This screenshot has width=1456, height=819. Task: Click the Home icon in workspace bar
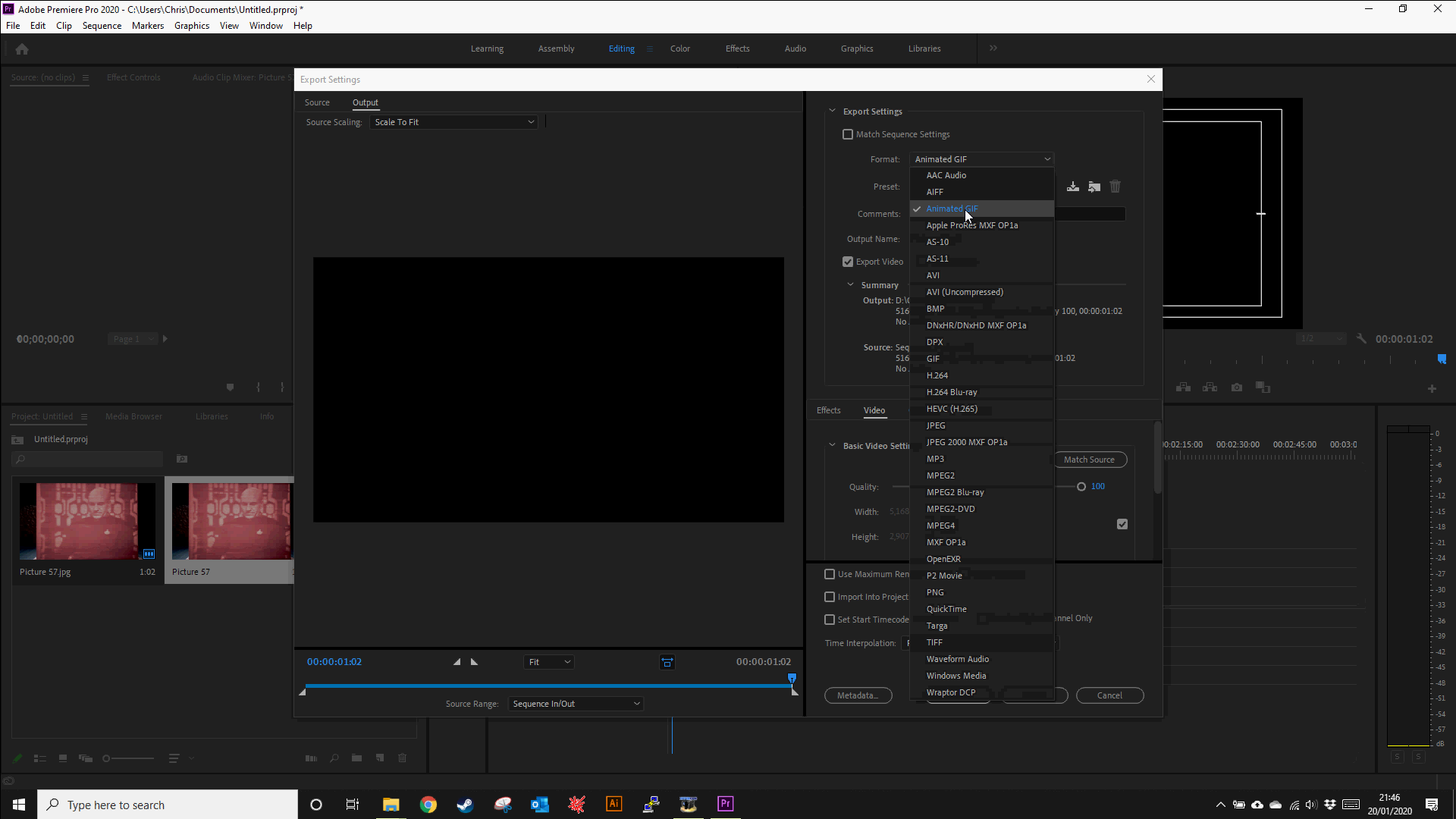tap(22, 49)
